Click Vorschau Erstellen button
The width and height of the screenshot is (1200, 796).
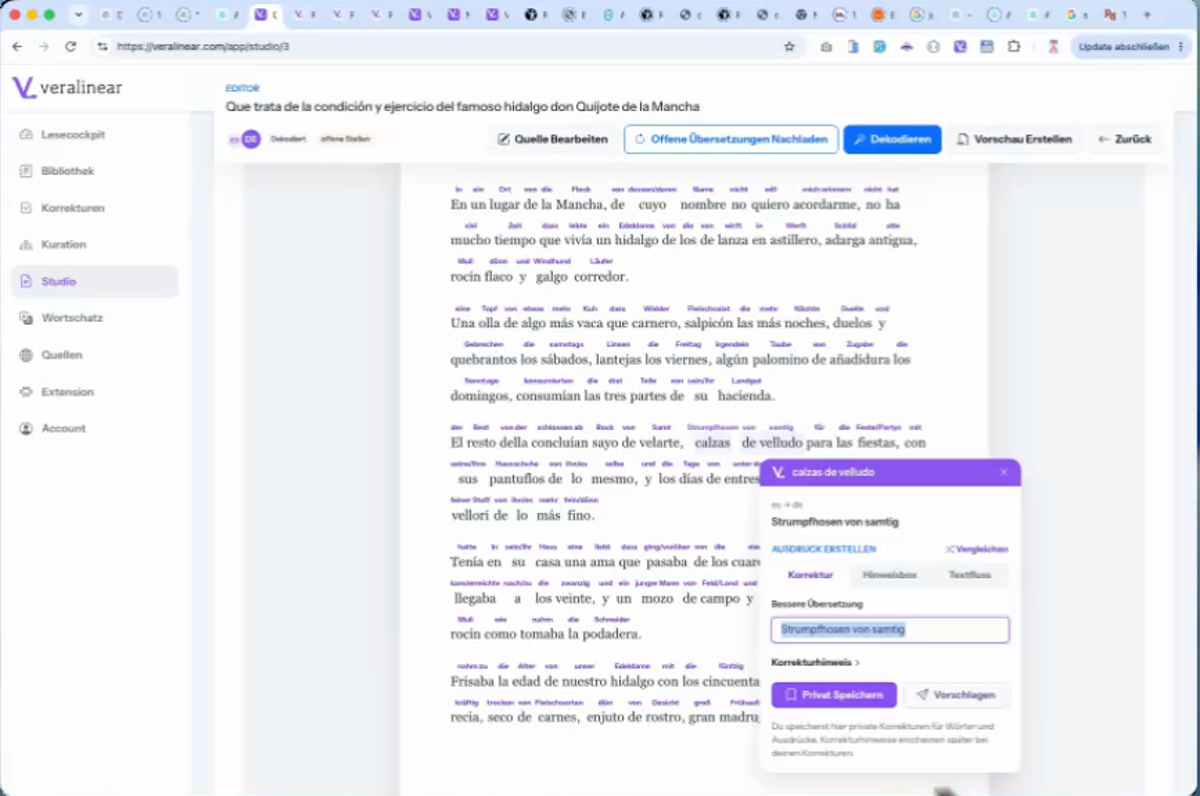tap(1014, 139)
